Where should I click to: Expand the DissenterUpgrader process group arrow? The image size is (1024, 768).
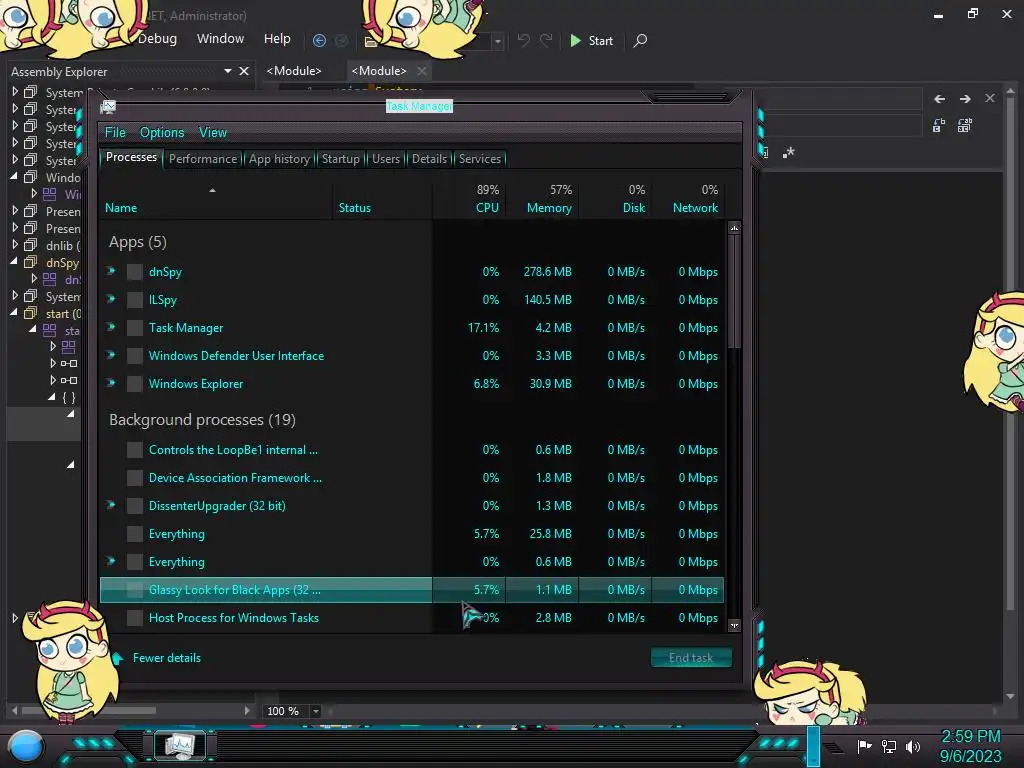click(112, 505)
